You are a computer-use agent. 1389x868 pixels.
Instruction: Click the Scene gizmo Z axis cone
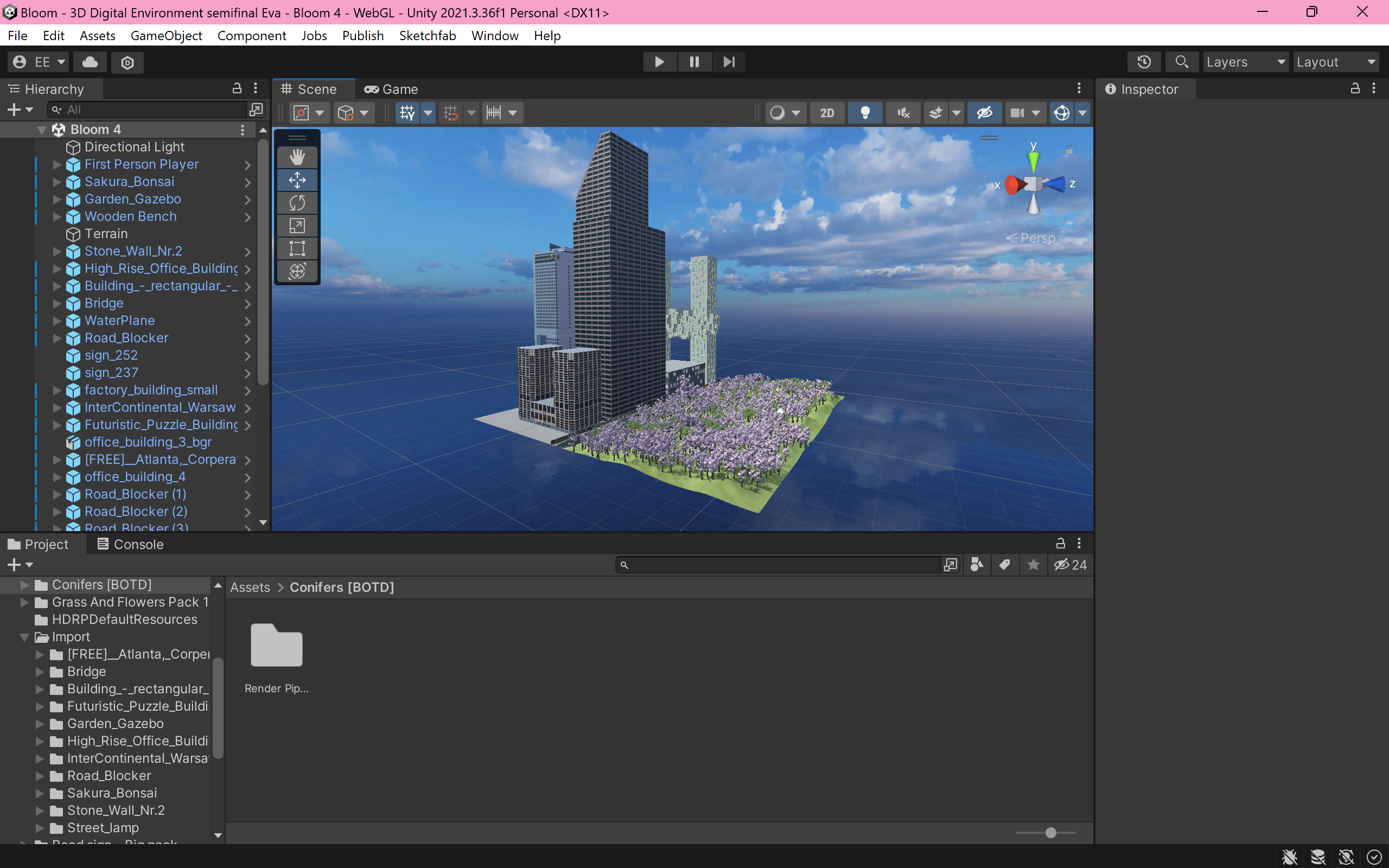point(1055,184)
